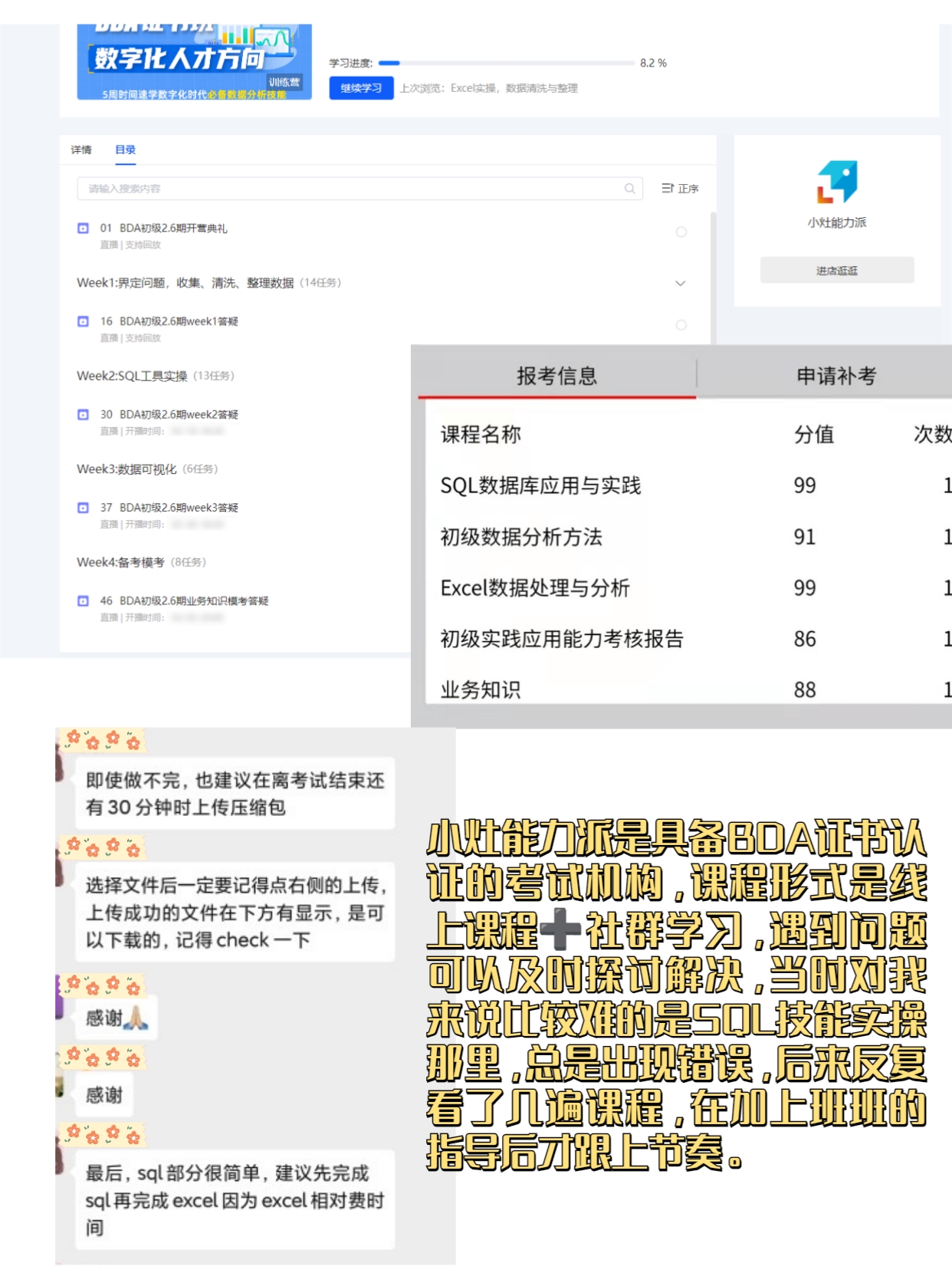Select the 申请补考 tab
The width and height of the screenshot is (952, 1273).
(836, 376)
